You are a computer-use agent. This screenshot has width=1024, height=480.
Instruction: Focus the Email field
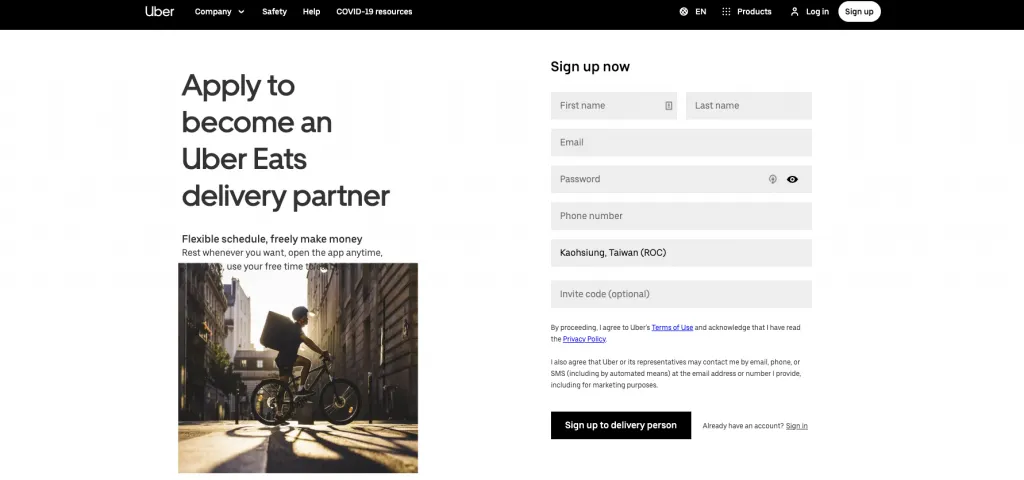681,142
